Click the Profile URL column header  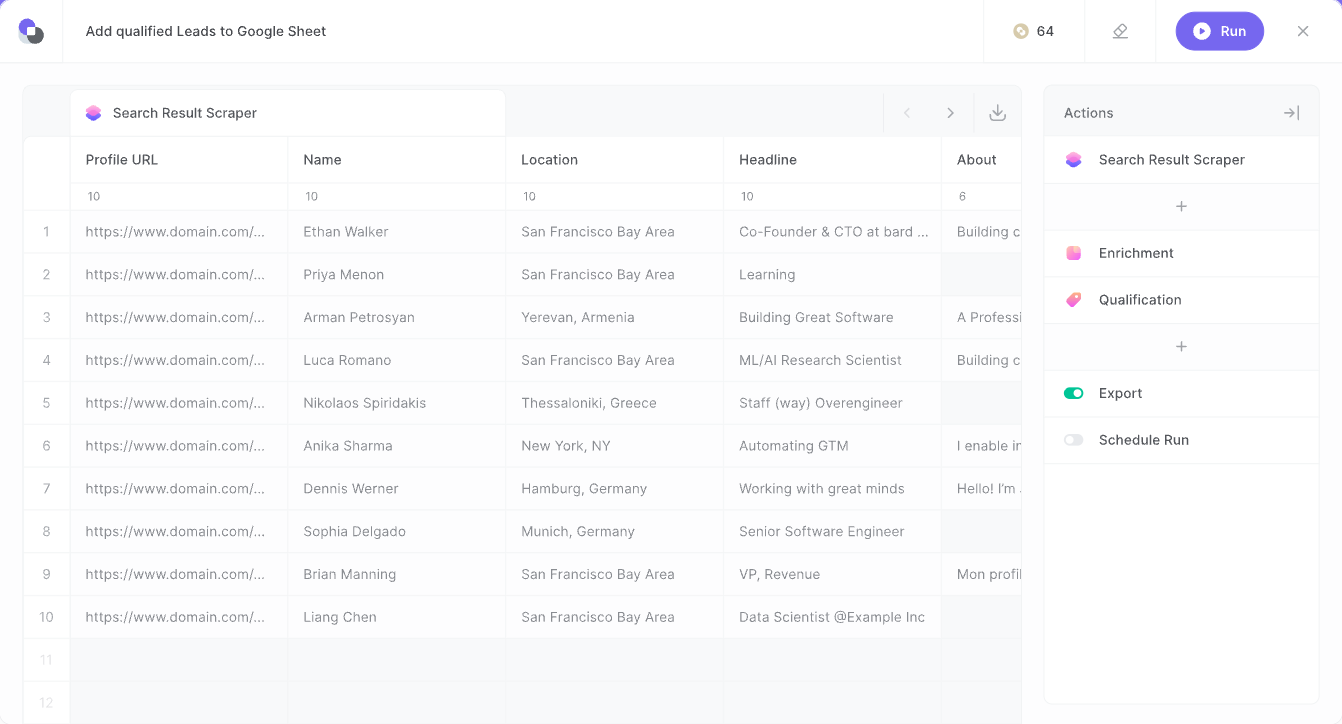[179, 160]
